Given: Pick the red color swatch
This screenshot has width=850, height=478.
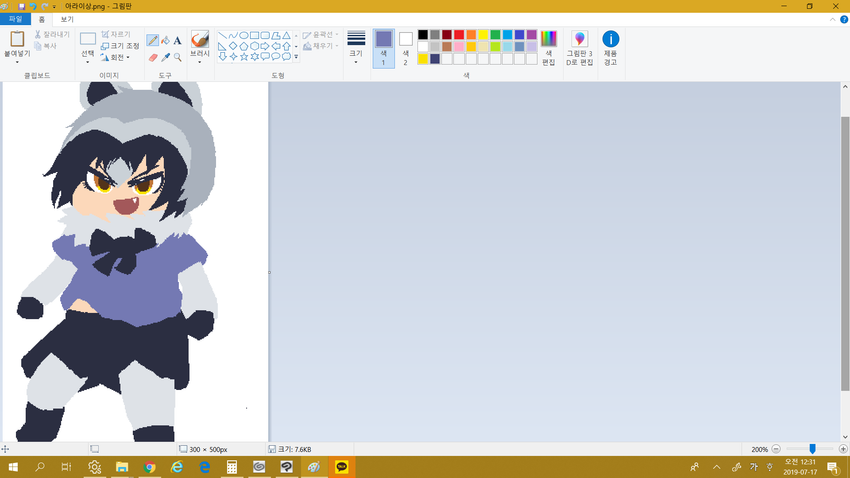Looking at the screenshot, I should click(459, 35).
